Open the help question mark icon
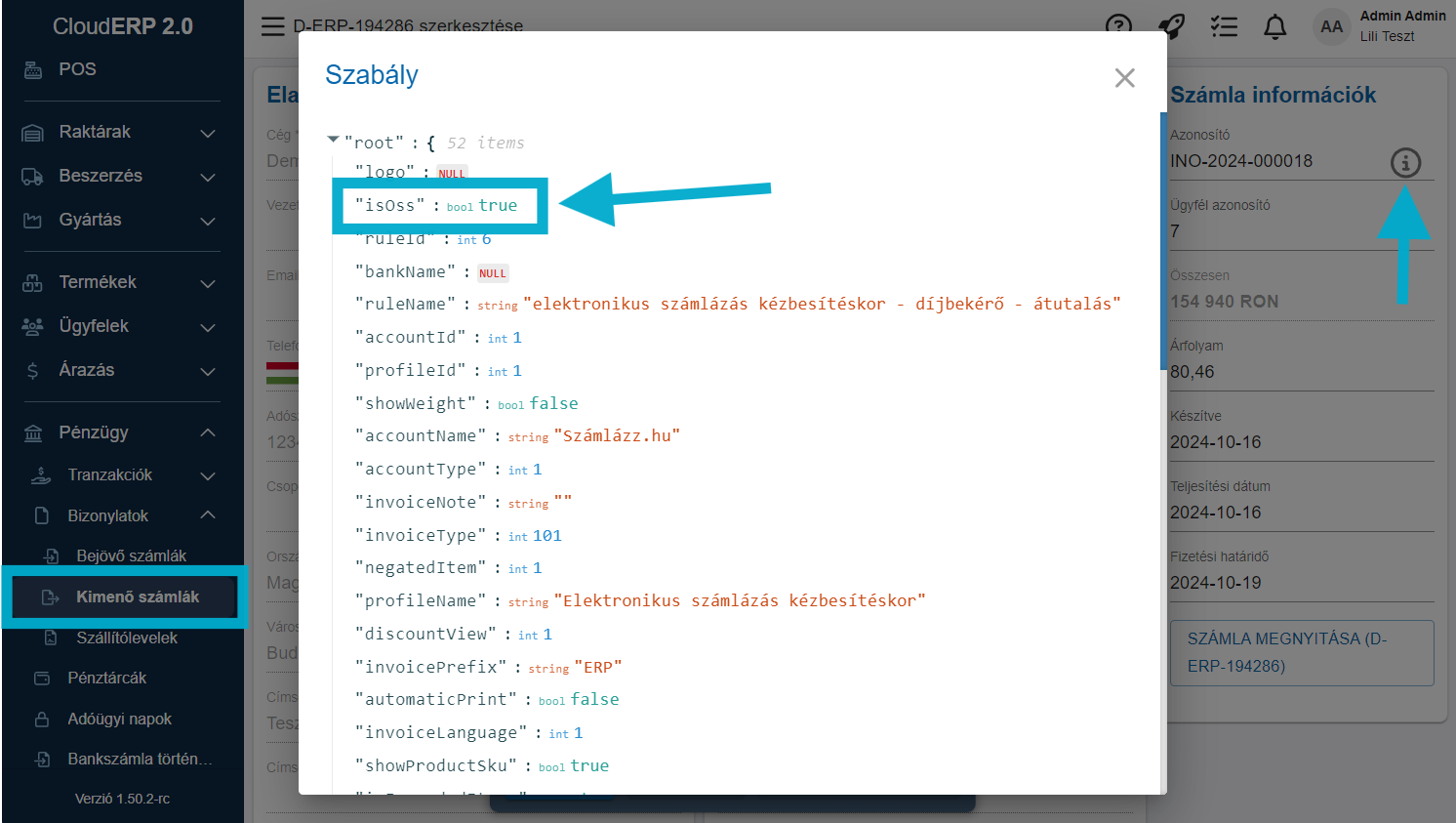 pos(1118,26)
